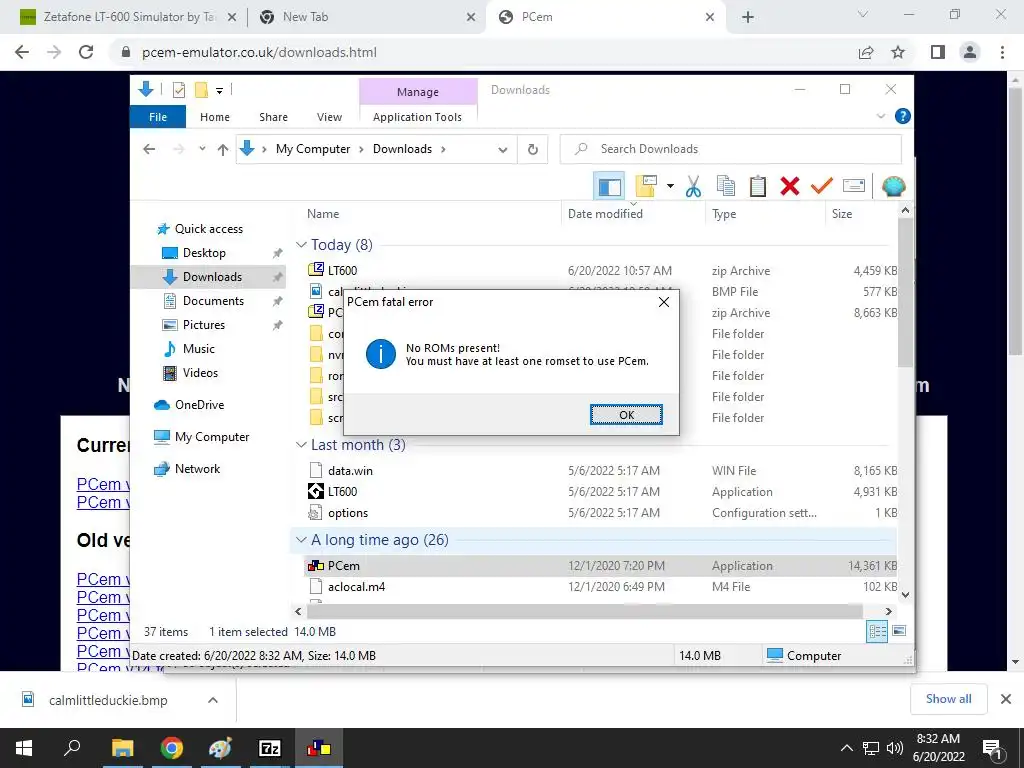The width and height of the screenshot is (1024, 768).
Task: Click Chrome reload page button
Action: pyautogui.click(x=86, y=52)
